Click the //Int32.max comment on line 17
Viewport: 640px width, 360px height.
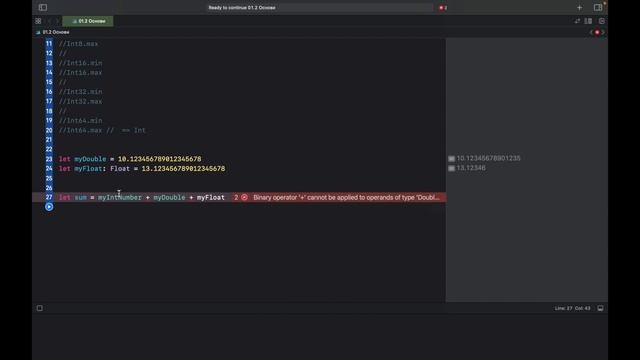point(80,101)
